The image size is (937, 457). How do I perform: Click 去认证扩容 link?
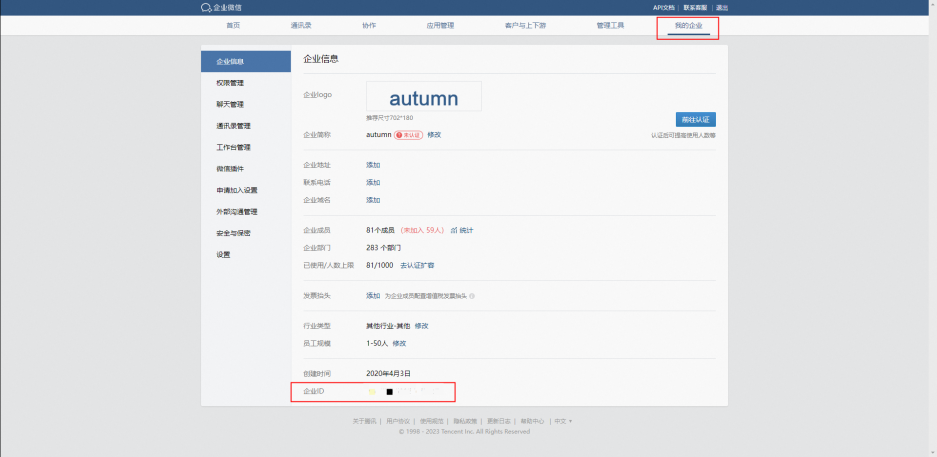417,265
